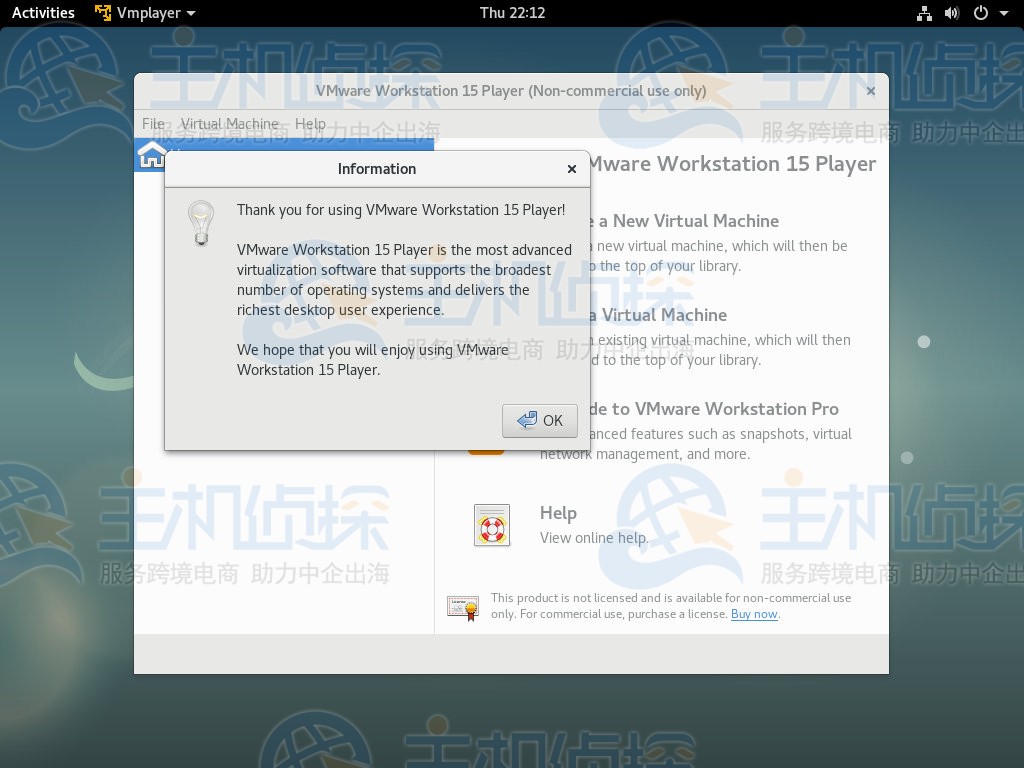Image resolution: width=1024 pixels, height=768 pixels.
Task: Click Activities in the top bar
Action: pyautogui.click(x=43, y=13)
